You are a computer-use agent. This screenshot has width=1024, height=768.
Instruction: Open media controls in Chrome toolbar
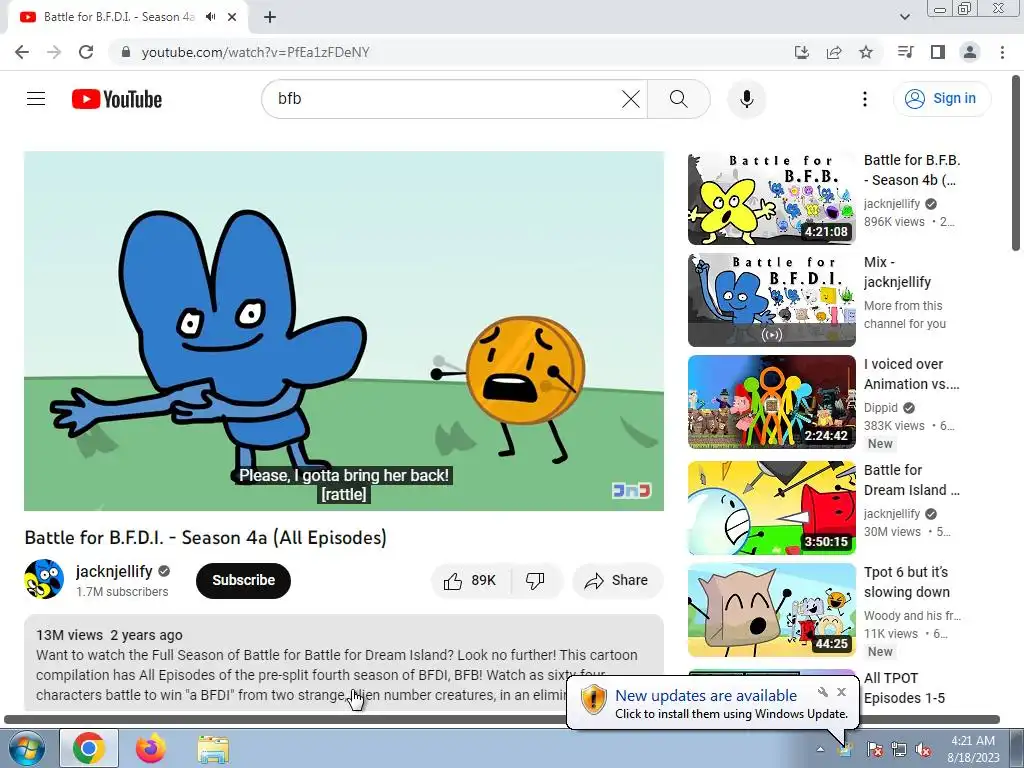(906, 52)
